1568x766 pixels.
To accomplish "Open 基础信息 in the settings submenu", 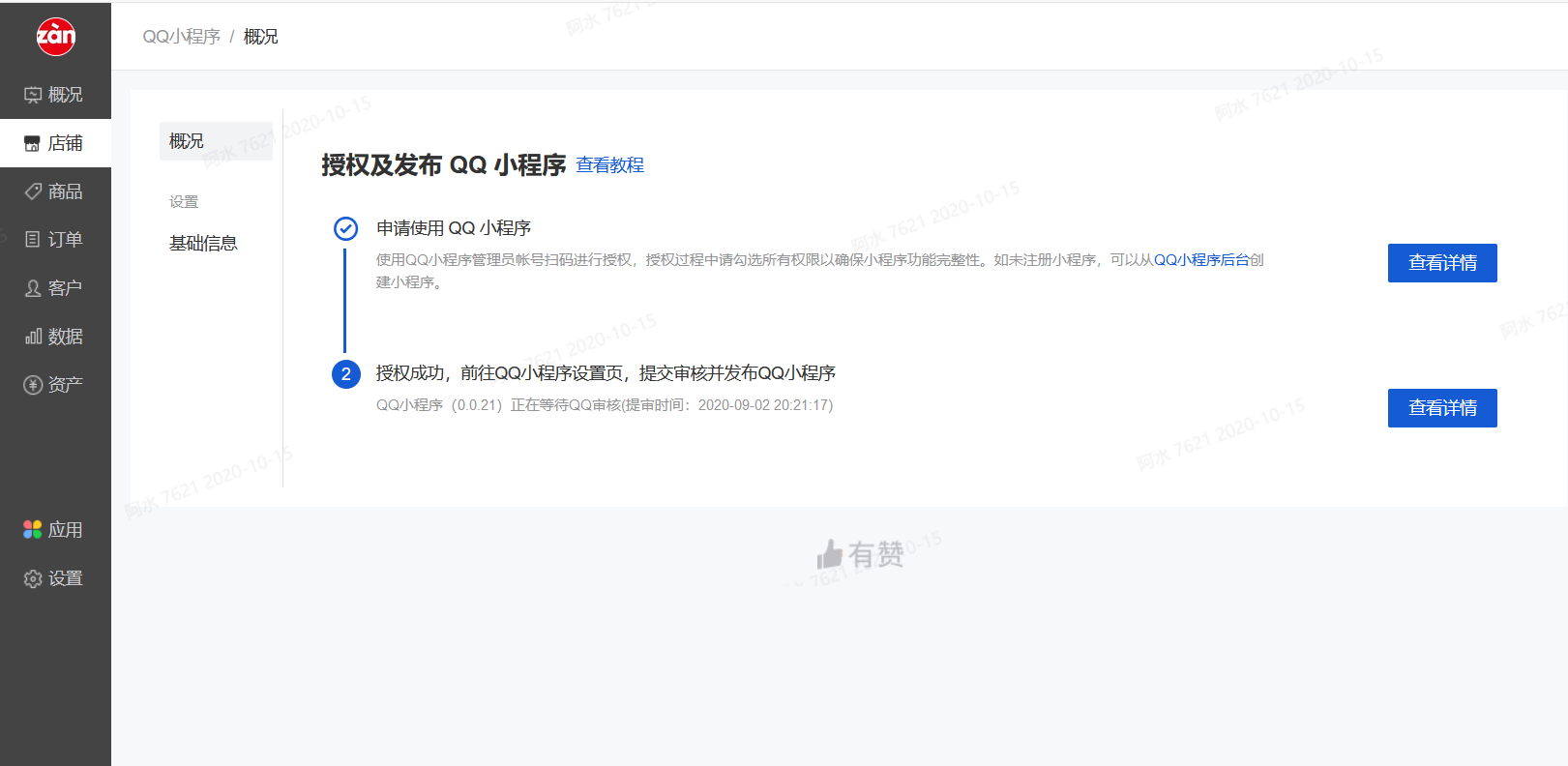I will pyautogui.click(x=203, y=244).
